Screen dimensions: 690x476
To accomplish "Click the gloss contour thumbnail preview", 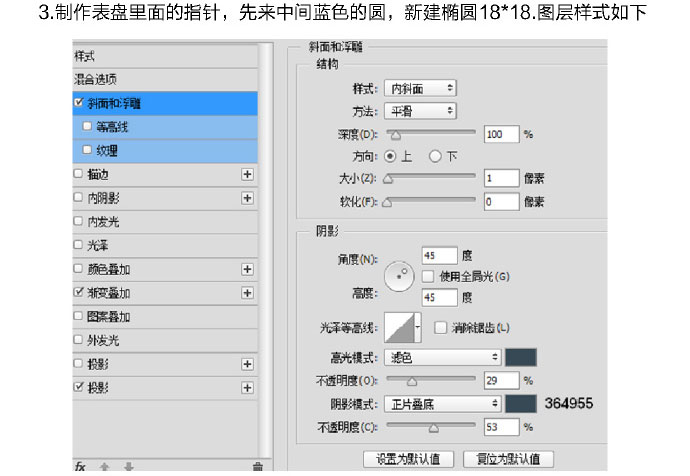I will [400, 328].
